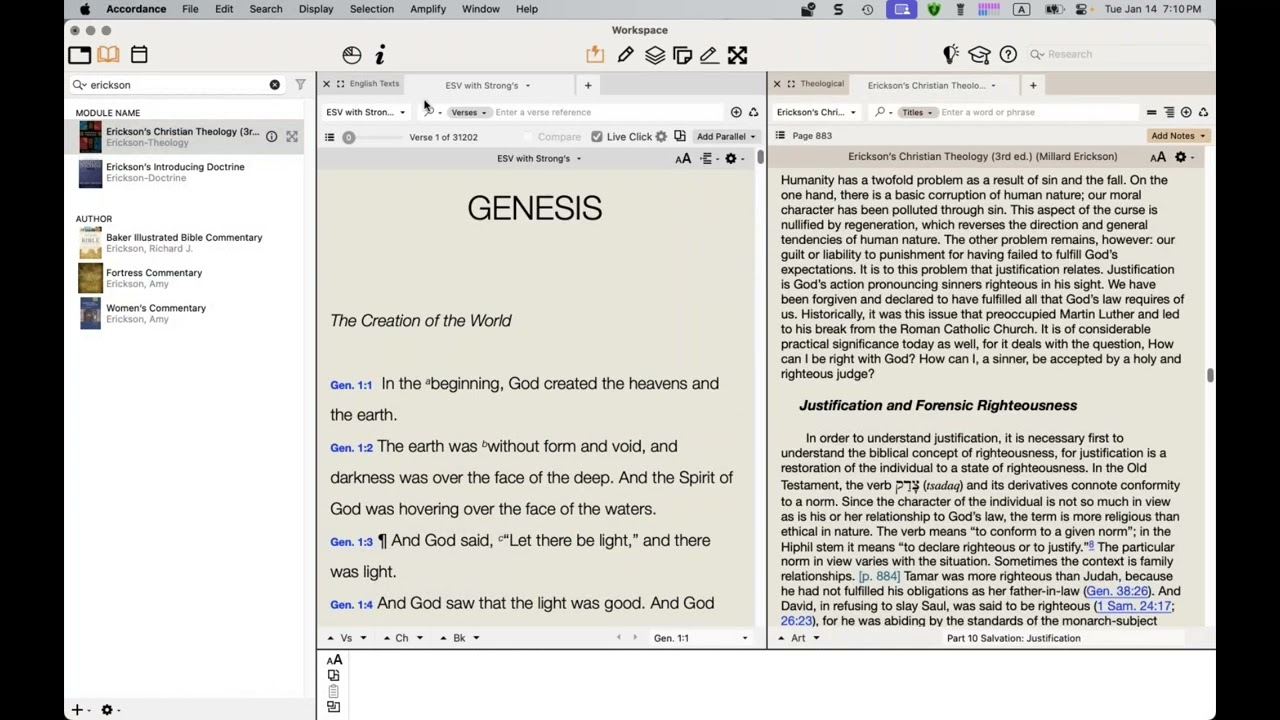This screenshot has width=1280, height=720.
Task: Toggle the Compare checkbox
Action: pos(528,136)
